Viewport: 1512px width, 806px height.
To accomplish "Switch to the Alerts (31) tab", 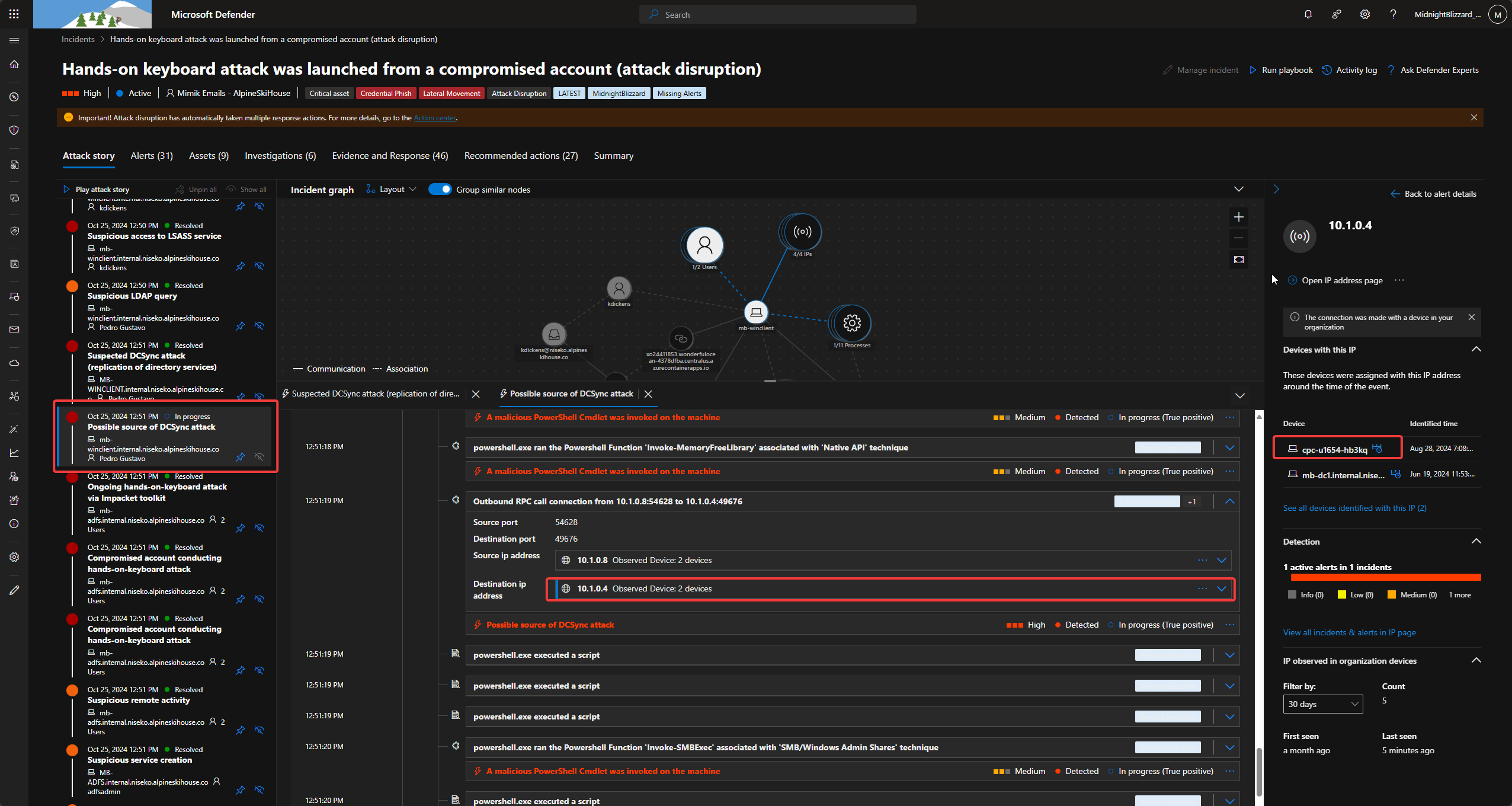I will (152, 155).
